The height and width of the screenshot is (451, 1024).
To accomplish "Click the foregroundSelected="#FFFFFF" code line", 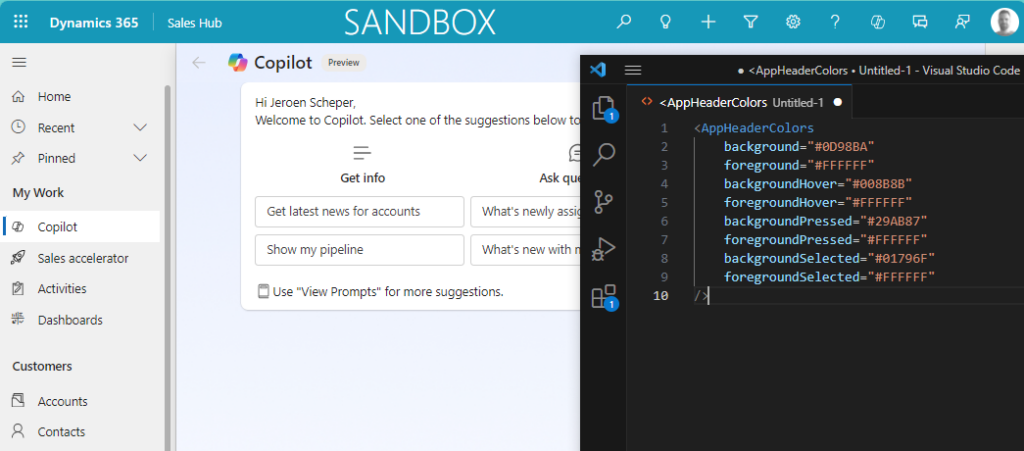I will [x=829, y=277].
